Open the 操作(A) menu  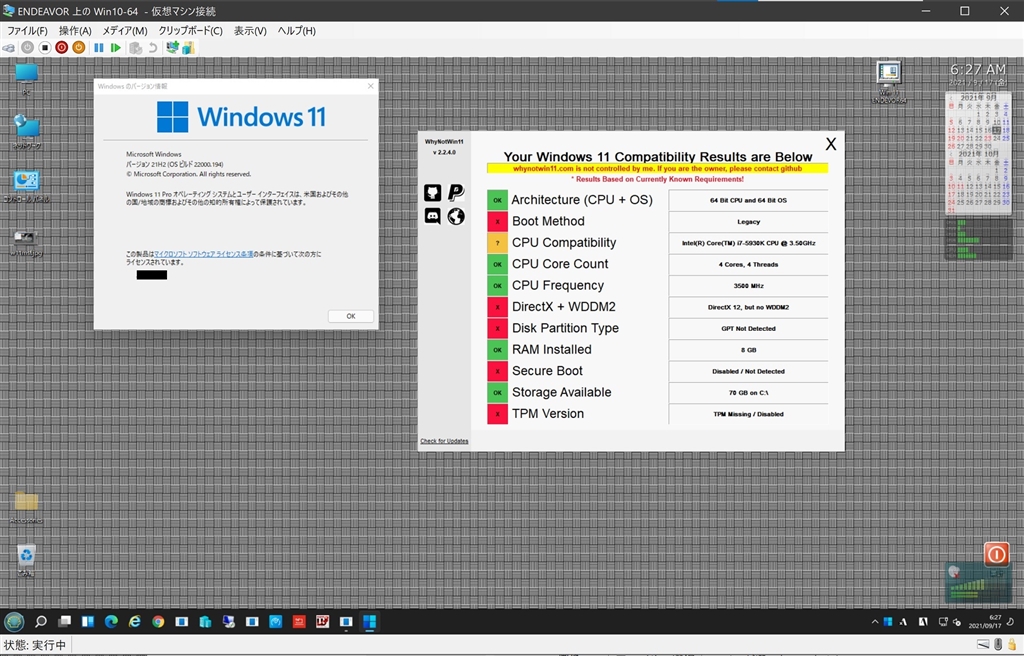(x=75, y=31)
